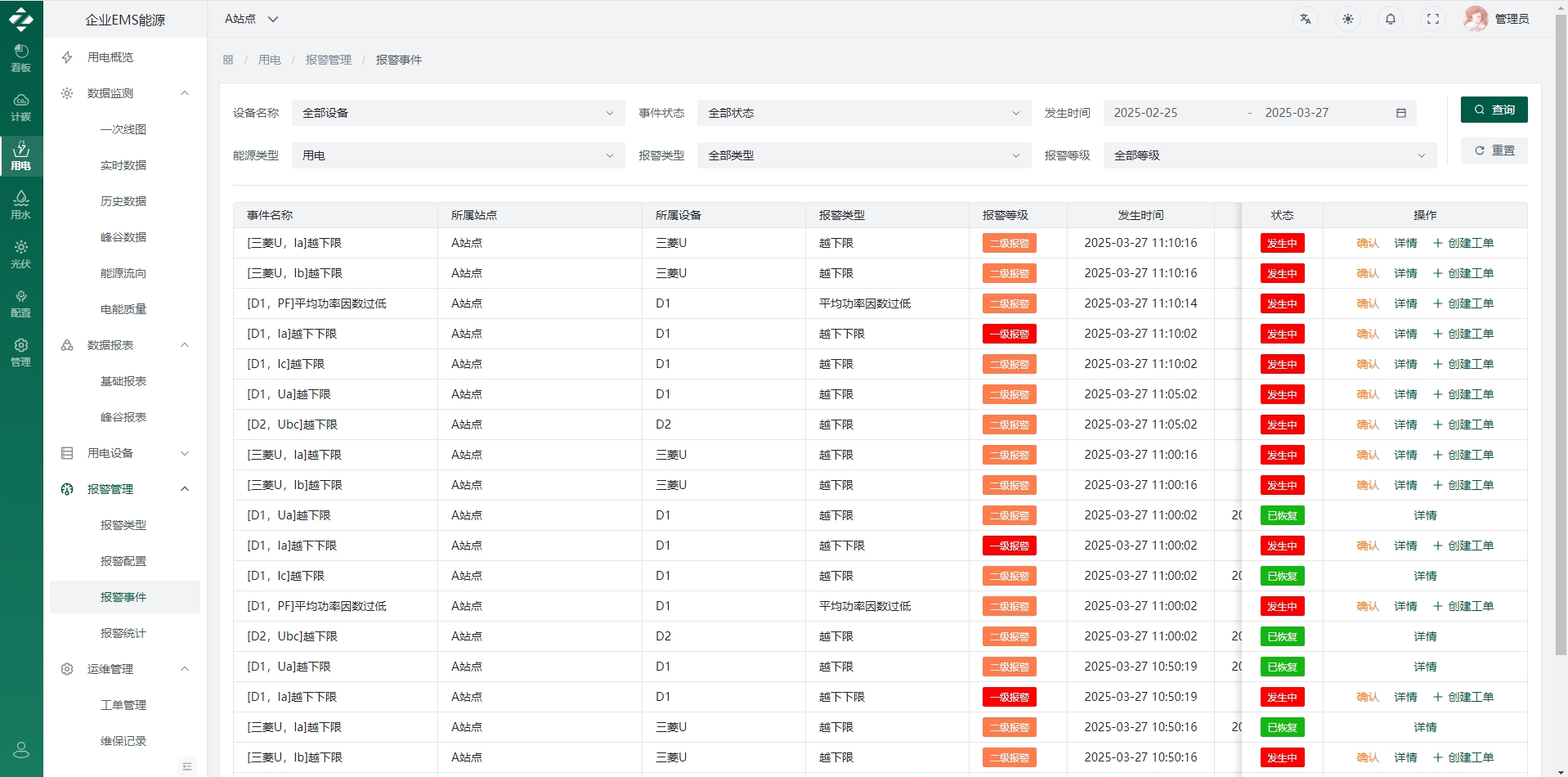
Task: Open the 设备名称 全部设备 dropdown
Action: pos(458,113)
